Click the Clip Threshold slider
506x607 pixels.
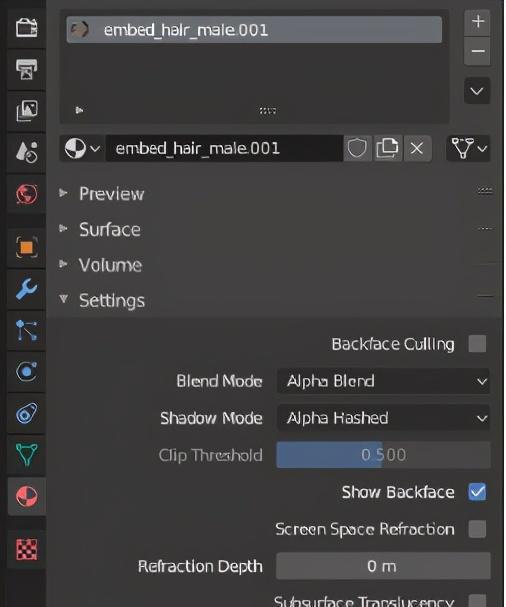click(x=383, y=455)
